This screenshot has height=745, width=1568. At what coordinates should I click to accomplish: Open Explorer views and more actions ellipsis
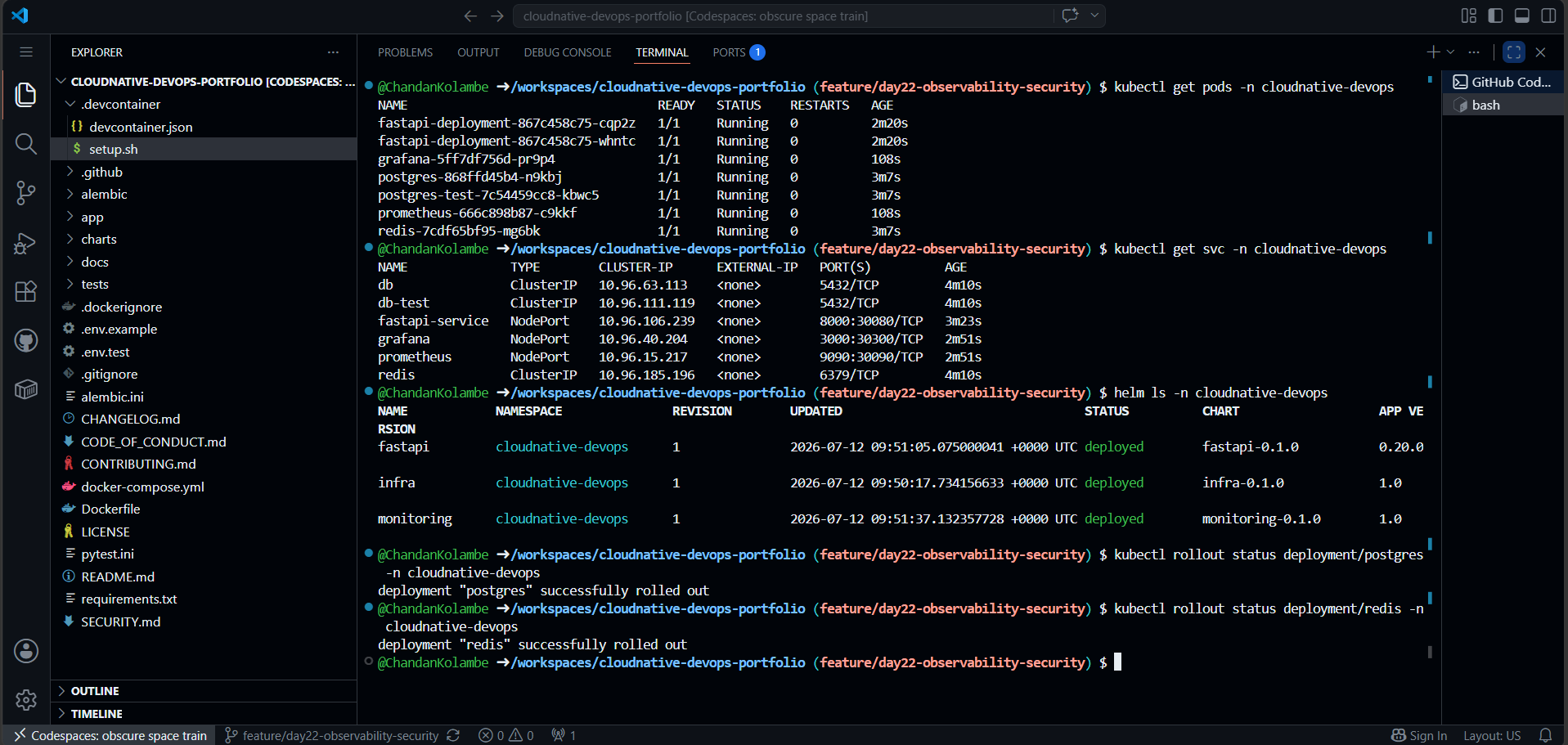pyautogui.click(x=333, y=52)
